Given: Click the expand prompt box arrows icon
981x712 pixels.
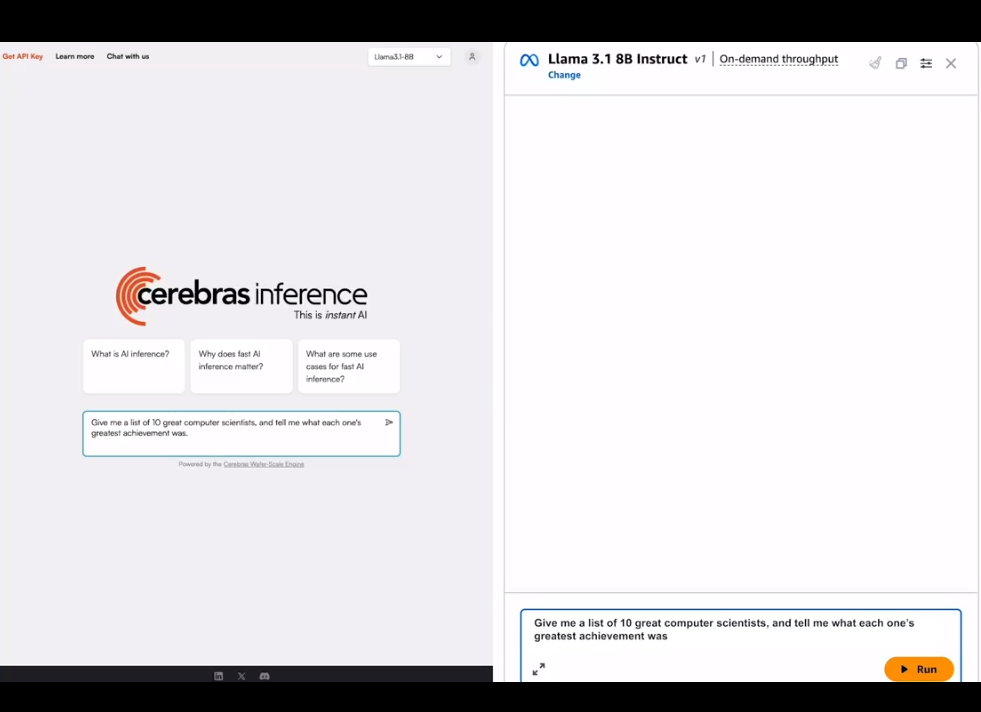Looking at the screenshot, I should coord(539,669).
